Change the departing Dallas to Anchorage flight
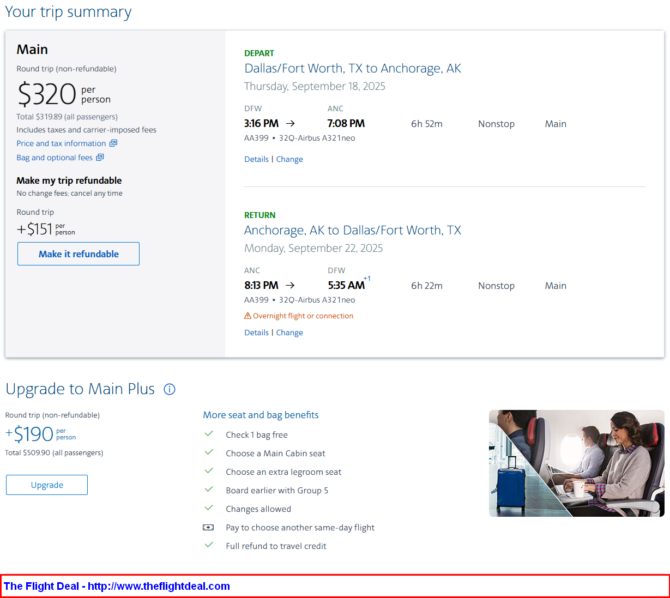Screen dimensions: 670x598 pyautogui.click(x=289, y=159)
